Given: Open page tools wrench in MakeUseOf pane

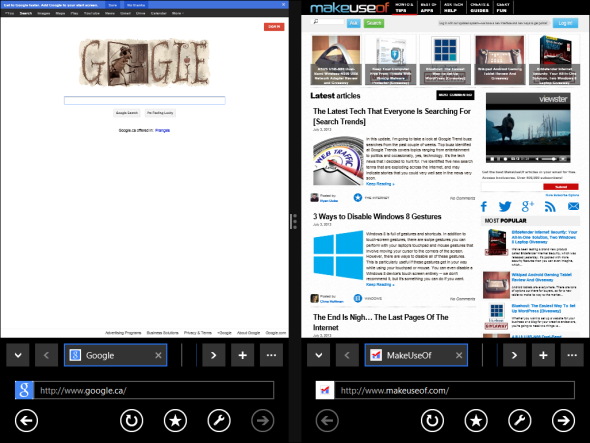Looking at the screenshot, I should (x=520, y=420).
